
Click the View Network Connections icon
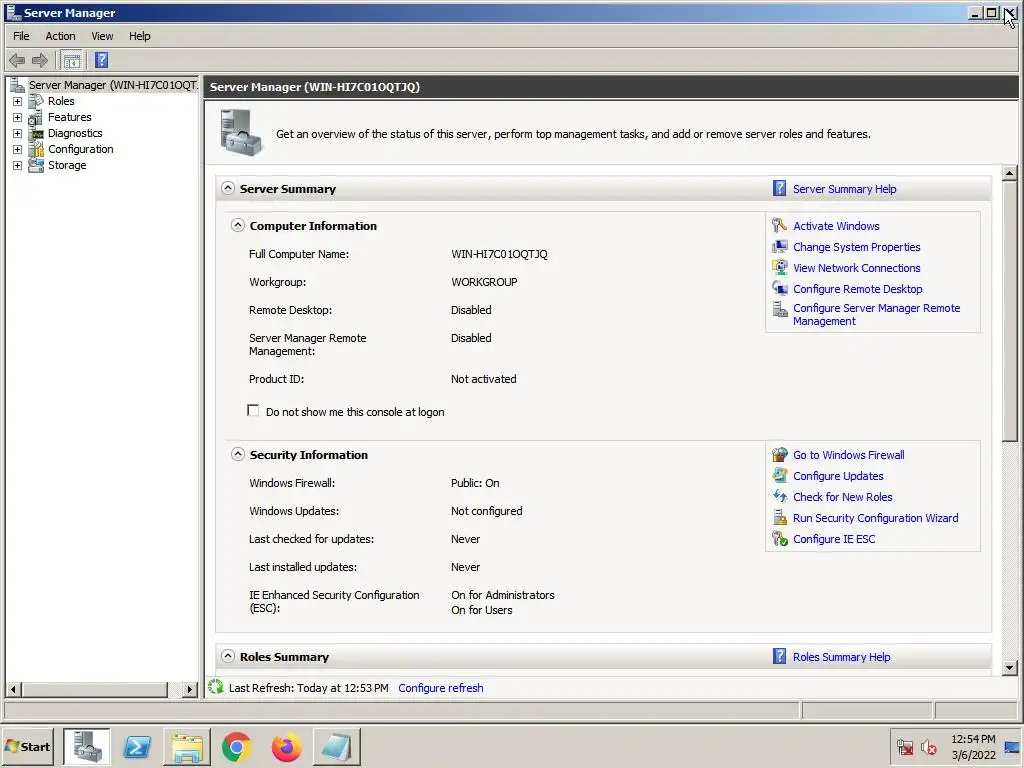779,268
